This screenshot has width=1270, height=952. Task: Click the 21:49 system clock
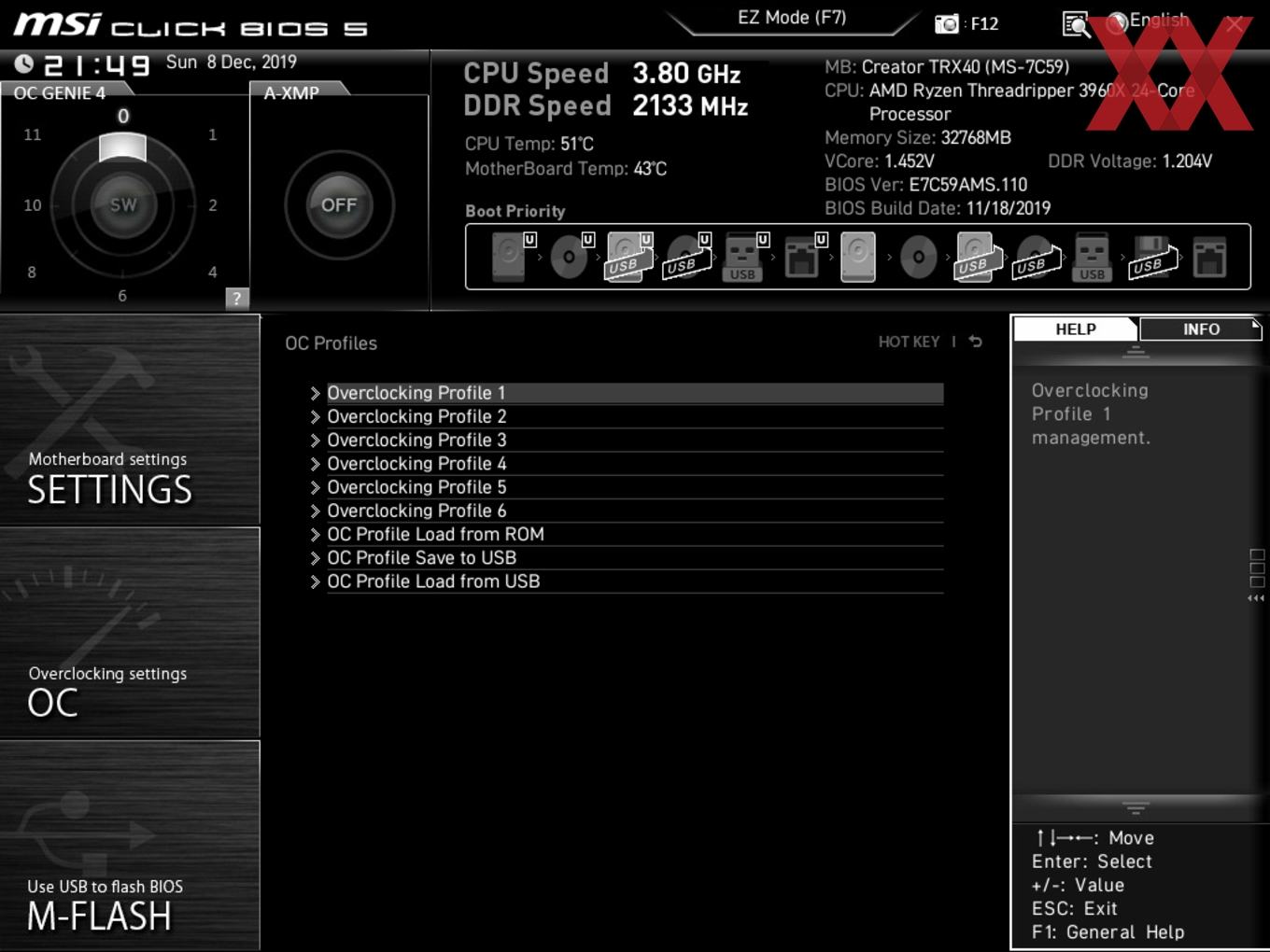[x=96, y=64]
